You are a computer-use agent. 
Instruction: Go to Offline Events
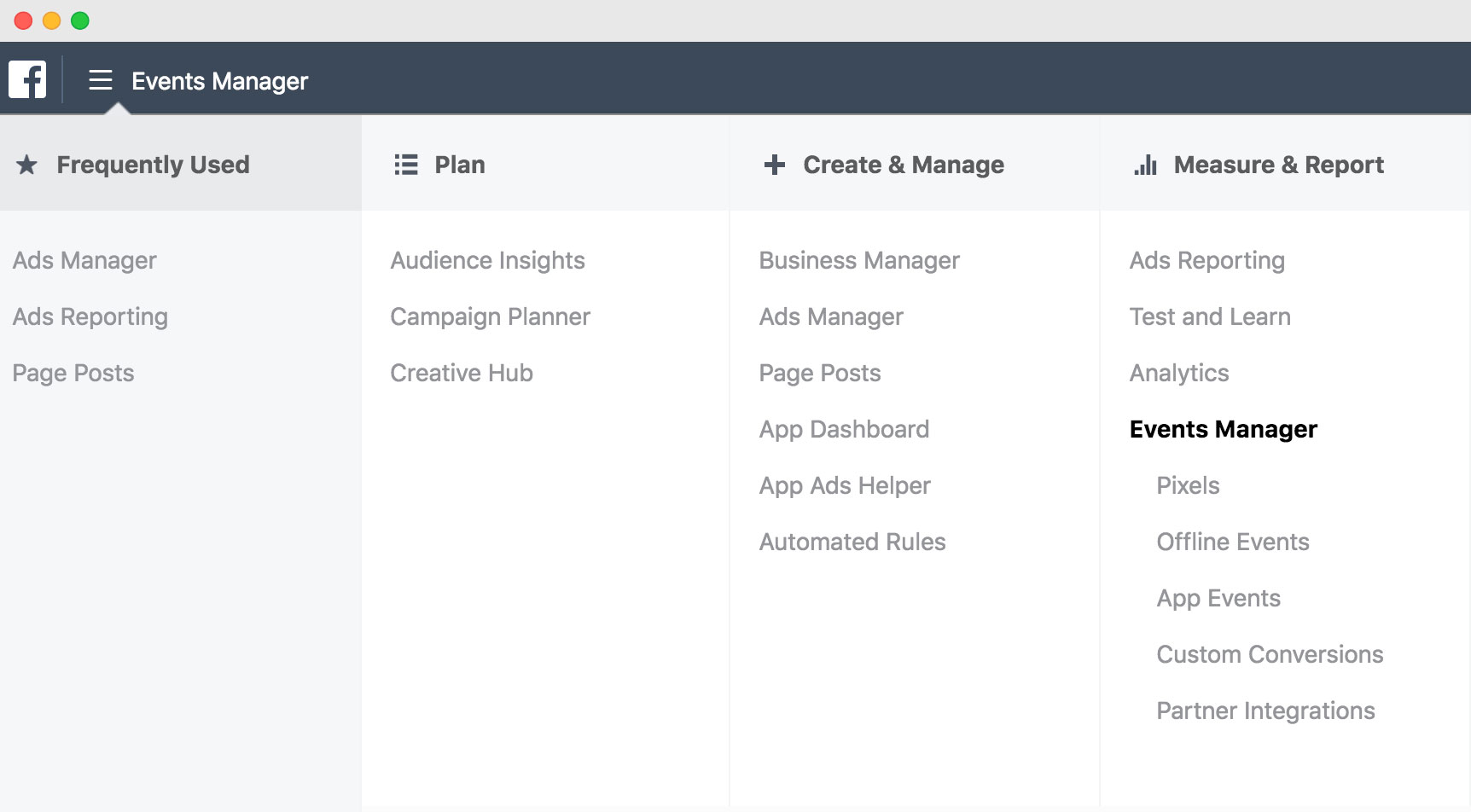click(1233, 542)
